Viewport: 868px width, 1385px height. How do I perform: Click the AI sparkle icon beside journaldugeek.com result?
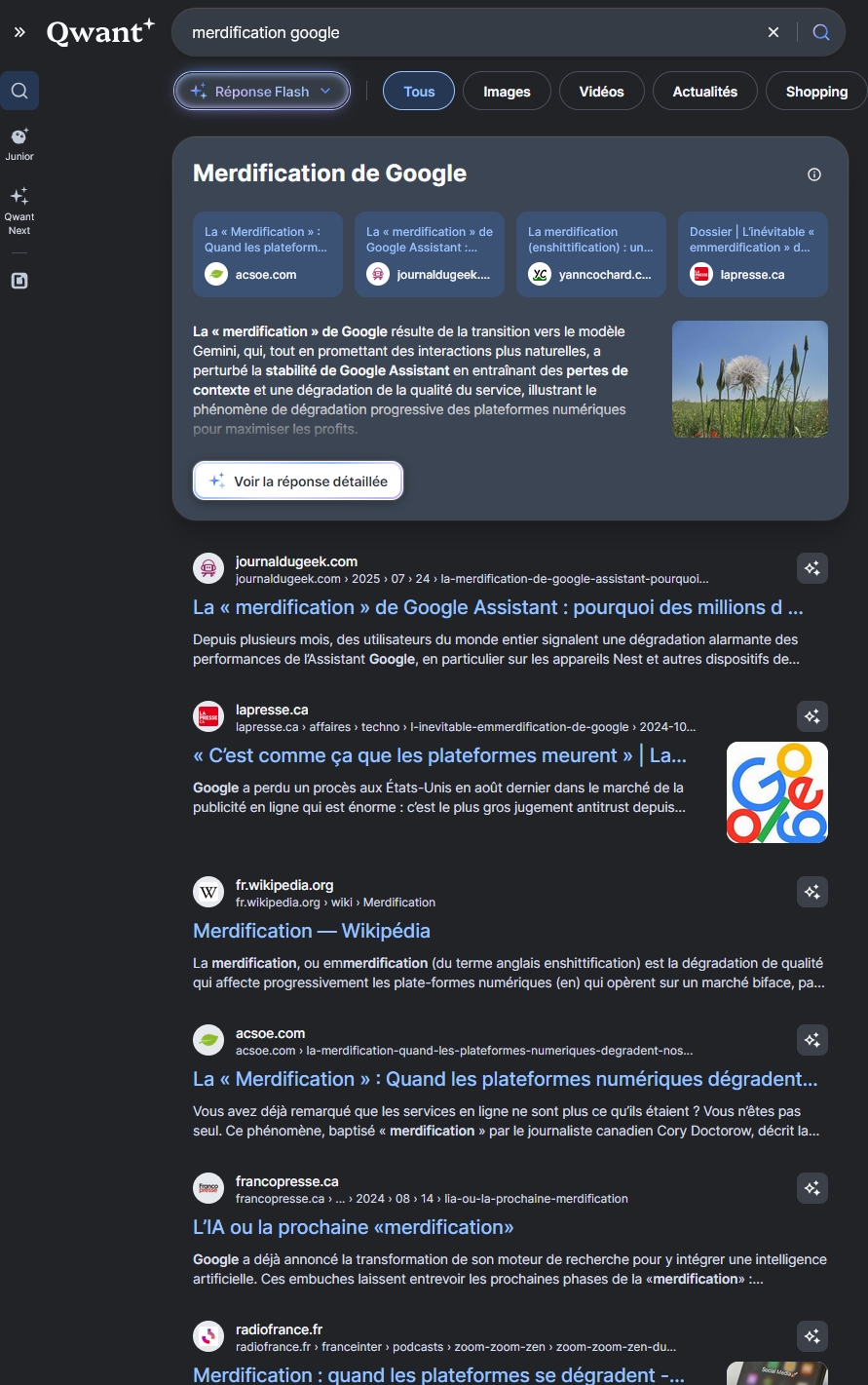click(x=812, y=568)
